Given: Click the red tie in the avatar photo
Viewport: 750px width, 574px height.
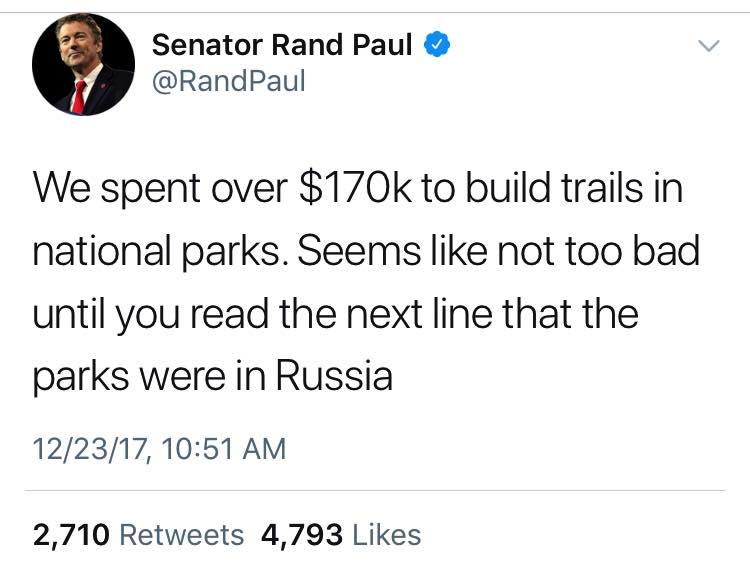Looking at the screenshot, I should 79,97.
